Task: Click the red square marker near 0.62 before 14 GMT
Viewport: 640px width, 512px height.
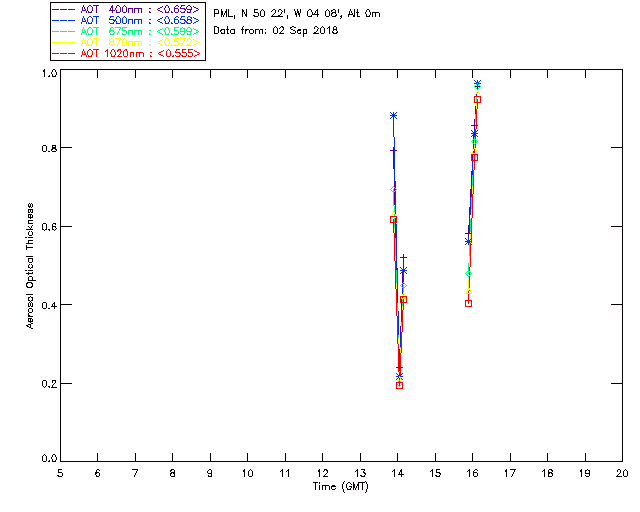Action: pyautogui.click(x=393, y=220)
